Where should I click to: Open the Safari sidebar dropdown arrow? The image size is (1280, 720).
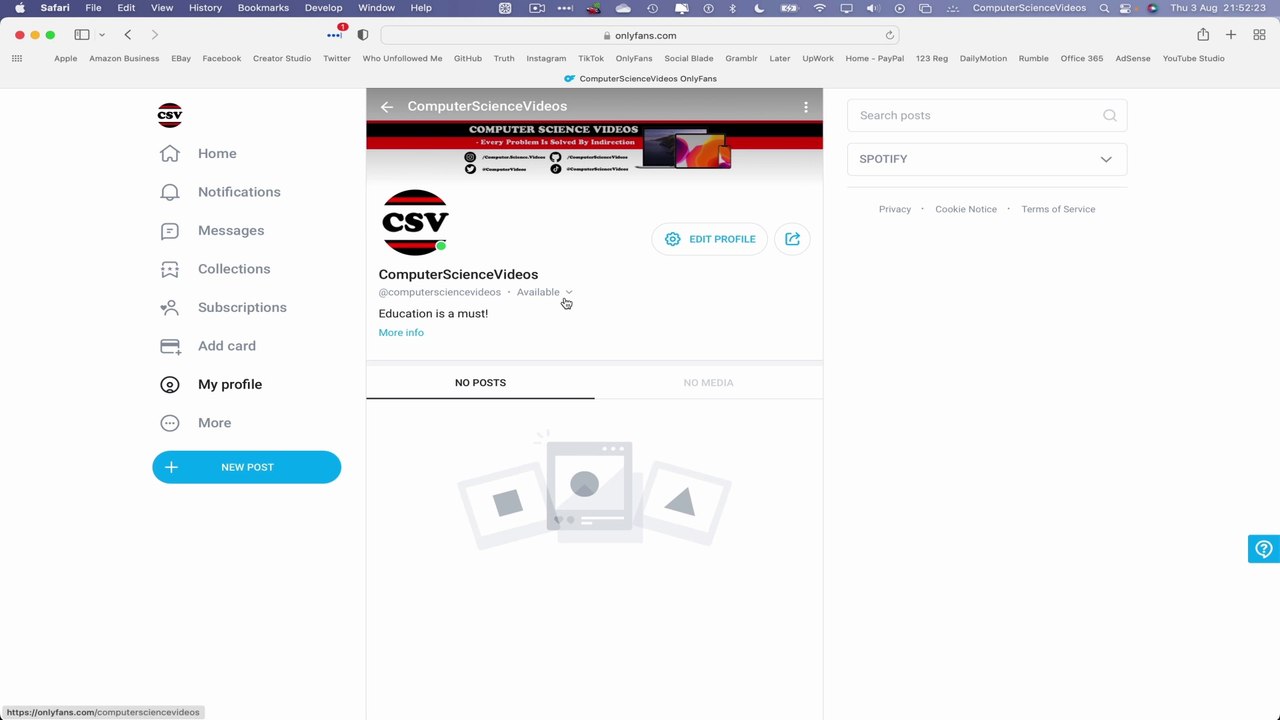101,35
